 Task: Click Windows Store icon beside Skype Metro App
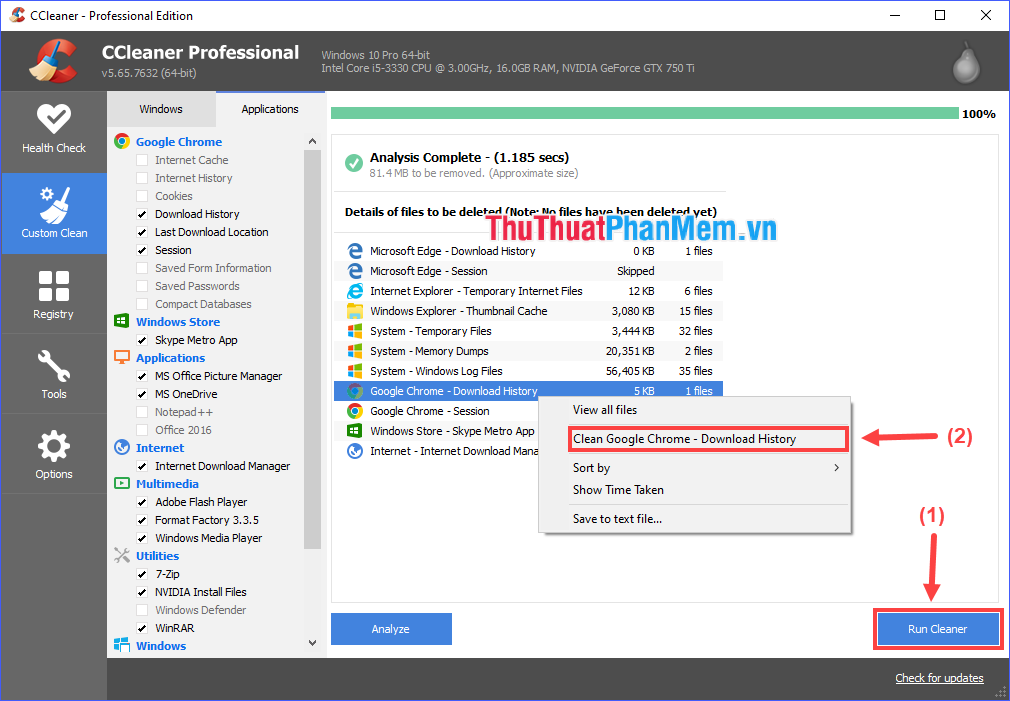pos(355,430)
